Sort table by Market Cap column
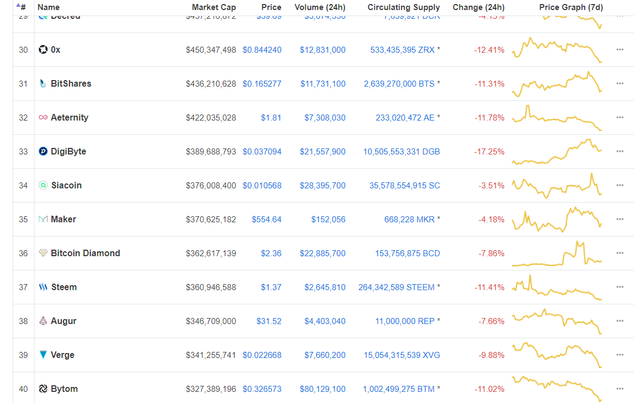The image size is (640, 403). click(x=213, y=7)
